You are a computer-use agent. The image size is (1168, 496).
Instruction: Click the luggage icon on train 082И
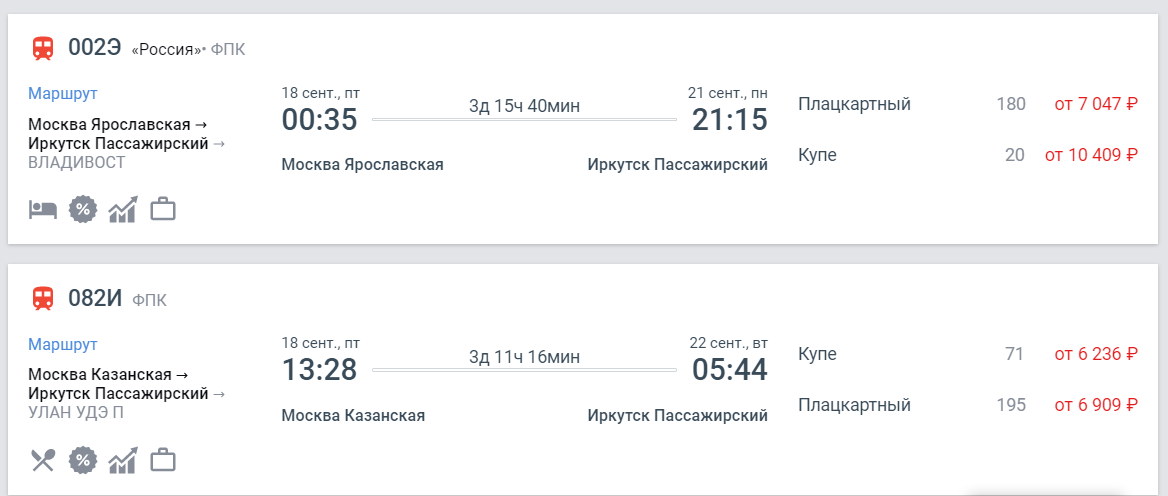(162, 460)
